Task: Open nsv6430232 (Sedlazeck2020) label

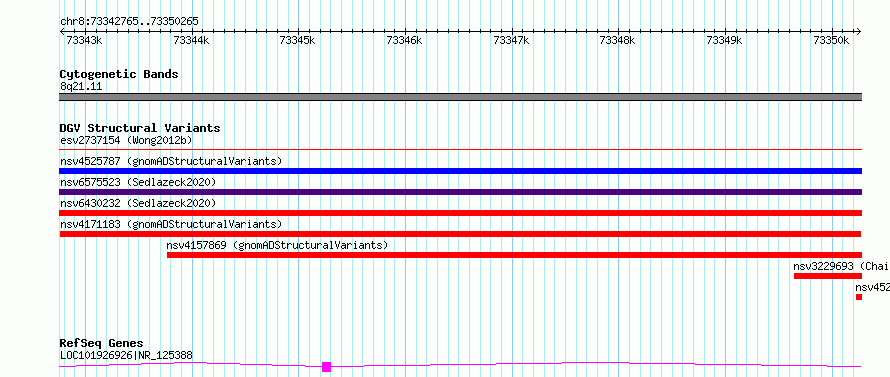Action: coord(138,203)
